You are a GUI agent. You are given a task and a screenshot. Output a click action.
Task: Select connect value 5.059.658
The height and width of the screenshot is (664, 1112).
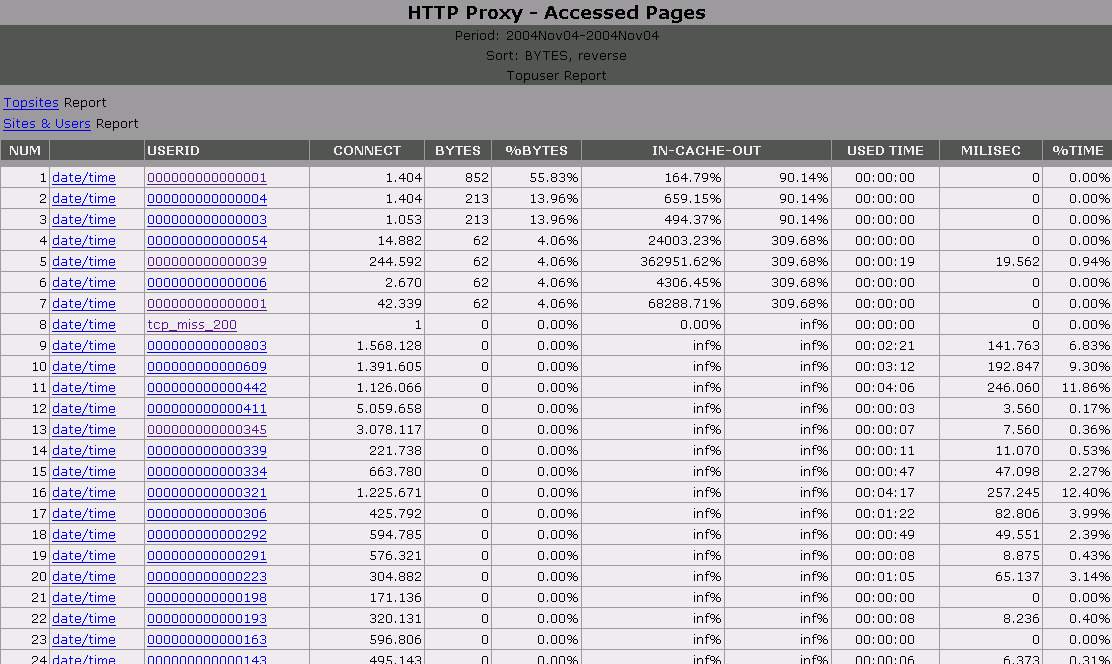[x=367, y=409]
